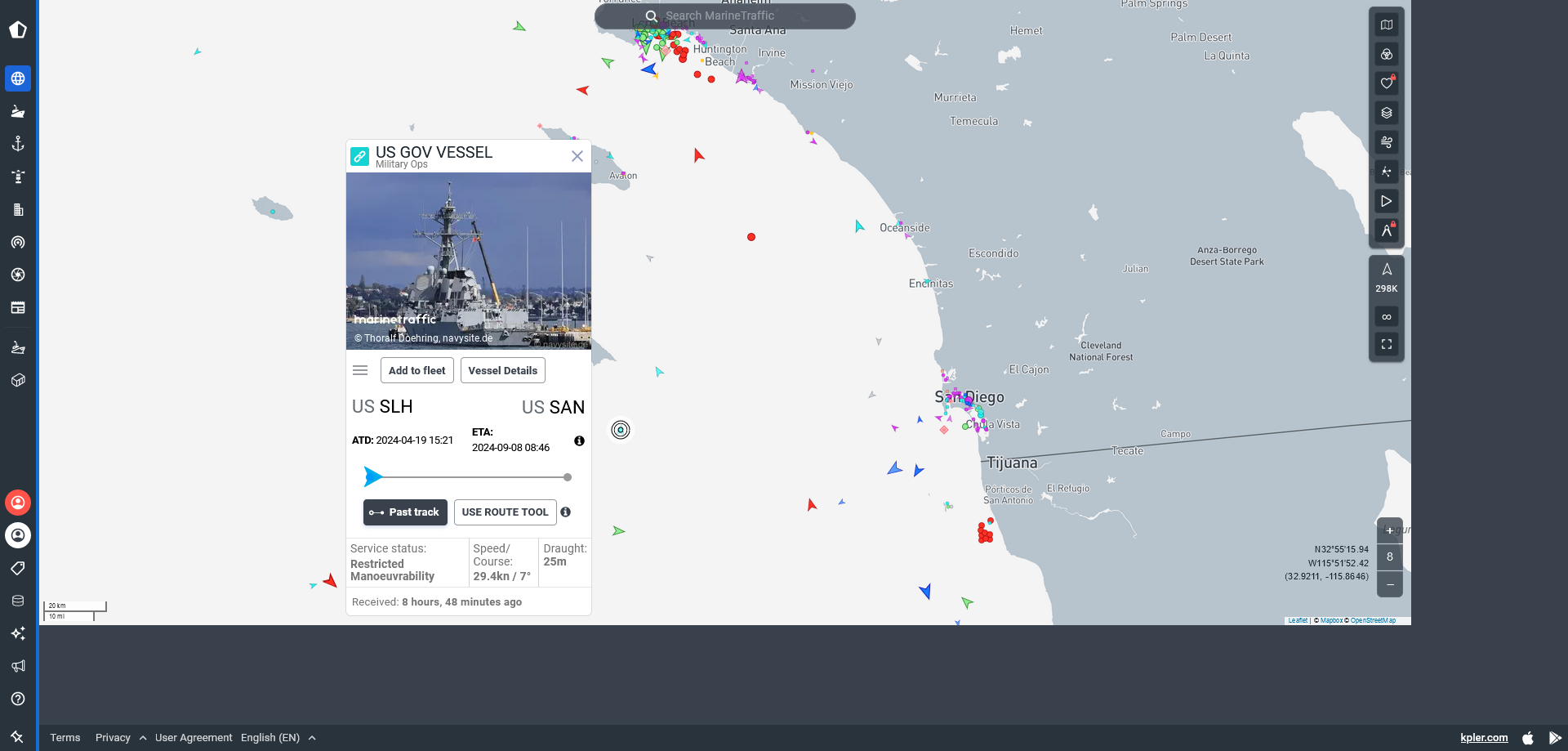The image size is (1568, 751).
Task: Toggle the wind weather layer icon
Action: [x=1387, y=142]
